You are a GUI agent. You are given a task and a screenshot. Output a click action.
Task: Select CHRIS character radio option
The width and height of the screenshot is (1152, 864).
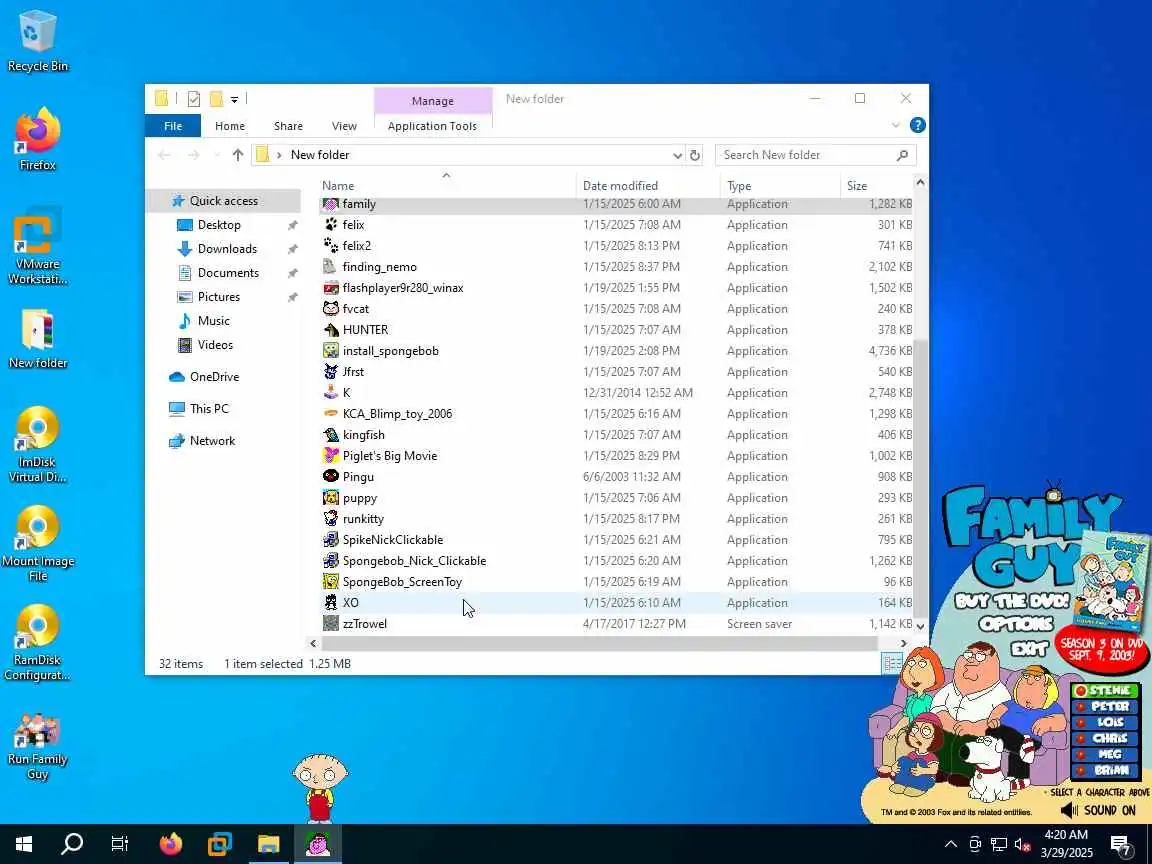tap(1105, 738)
